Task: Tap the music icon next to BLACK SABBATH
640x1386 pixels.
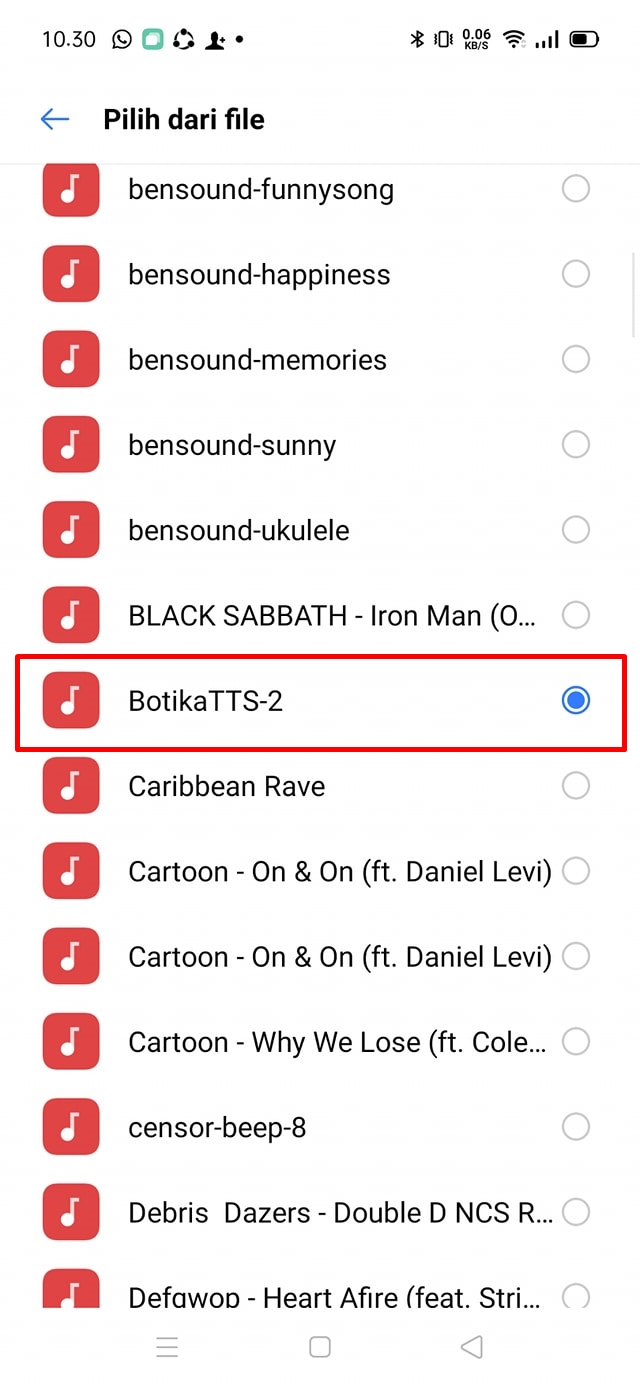Action: [x=71, y=615]
